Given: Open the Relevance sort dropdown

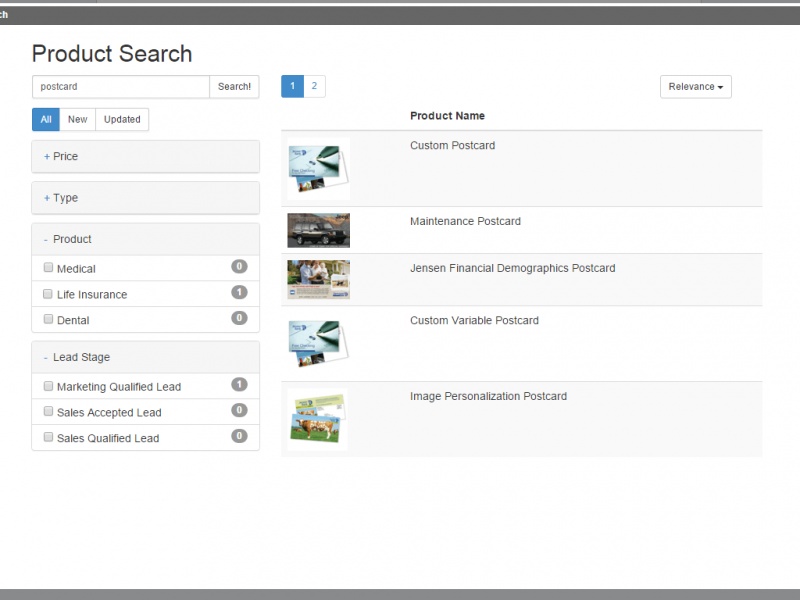Looking at the screenshot, I should 695,87.
